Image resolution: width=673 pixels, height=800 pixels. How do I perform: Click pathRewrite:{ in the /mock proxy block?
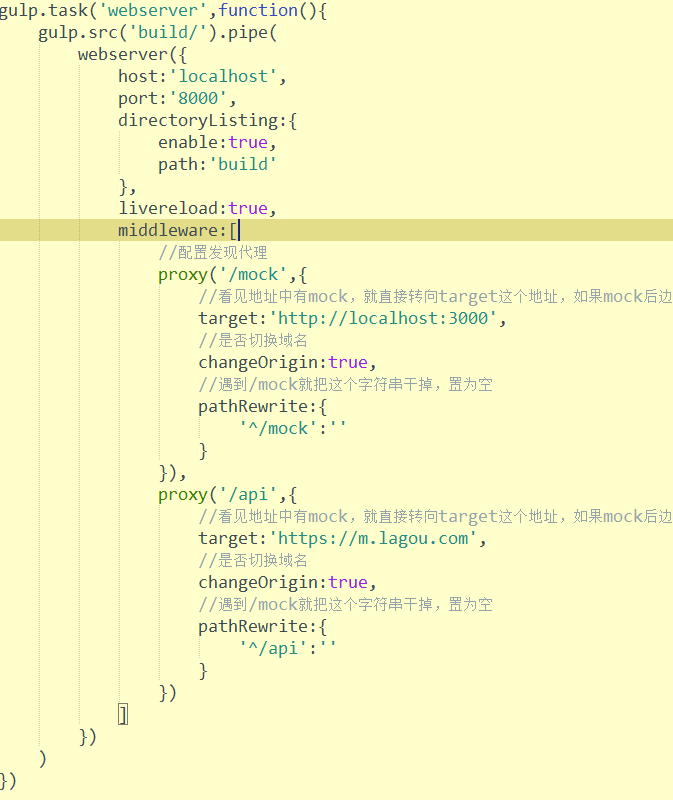point(262,406)
